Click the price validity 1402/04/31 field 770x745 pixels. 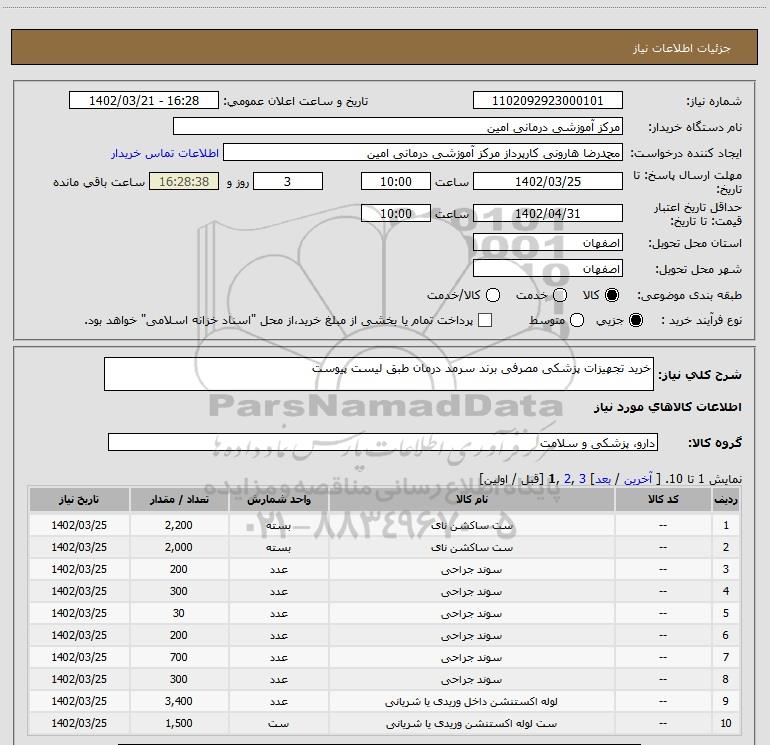click(548, 213)
